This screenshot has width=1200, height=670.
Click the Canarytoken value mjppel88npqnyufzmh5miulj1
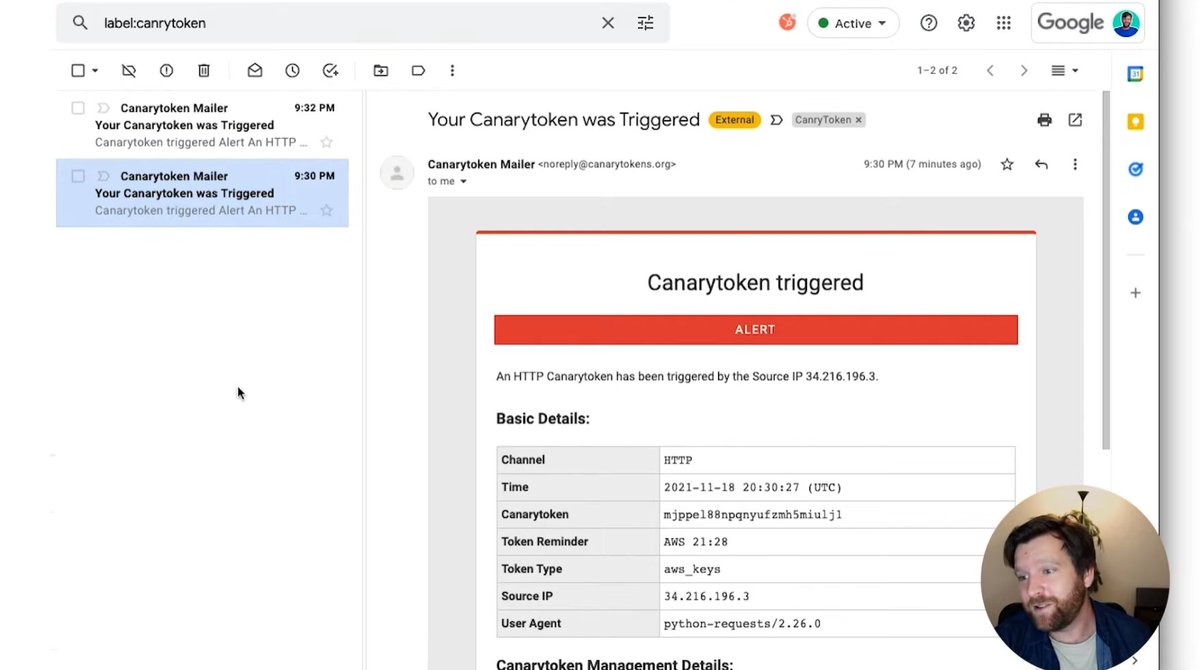753,514
